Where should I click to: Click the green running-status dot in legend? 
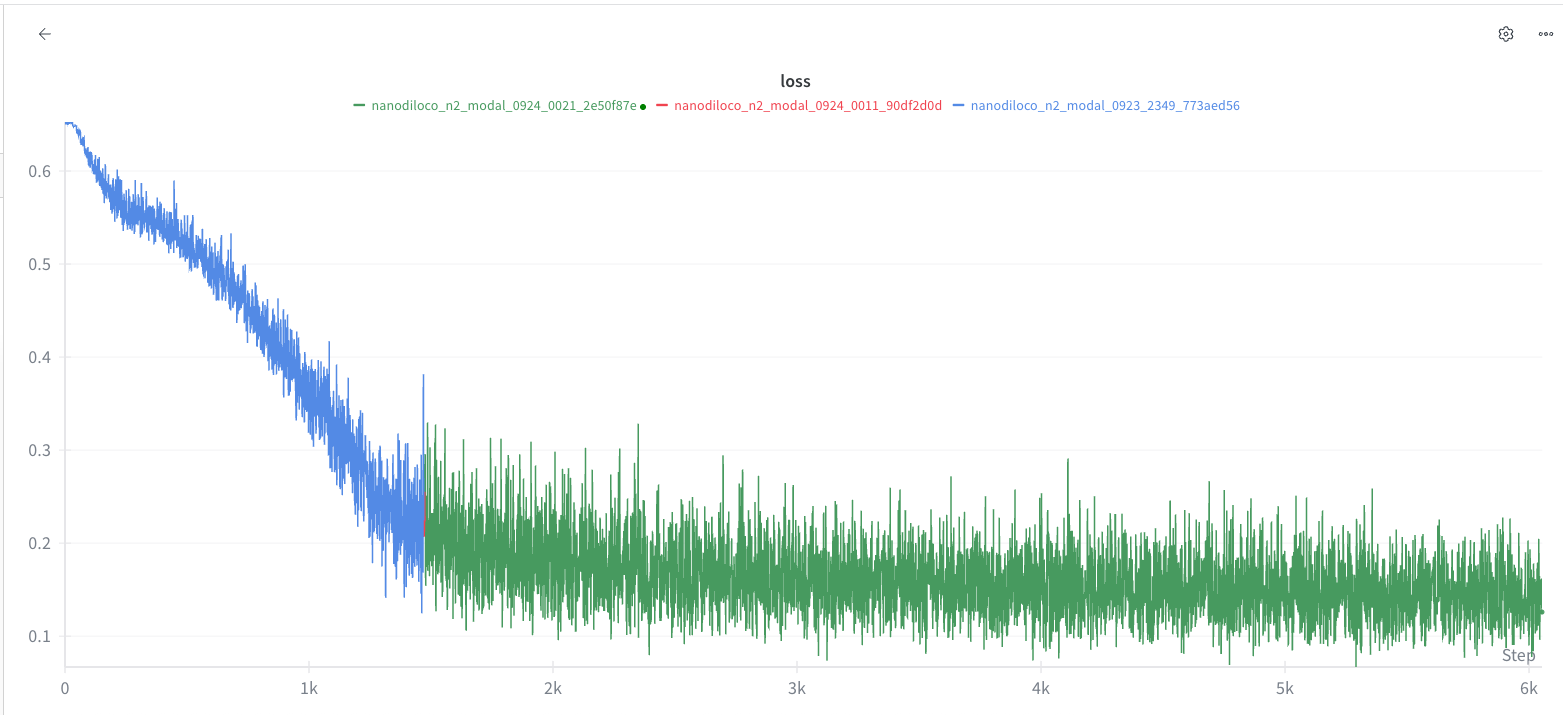642,106
